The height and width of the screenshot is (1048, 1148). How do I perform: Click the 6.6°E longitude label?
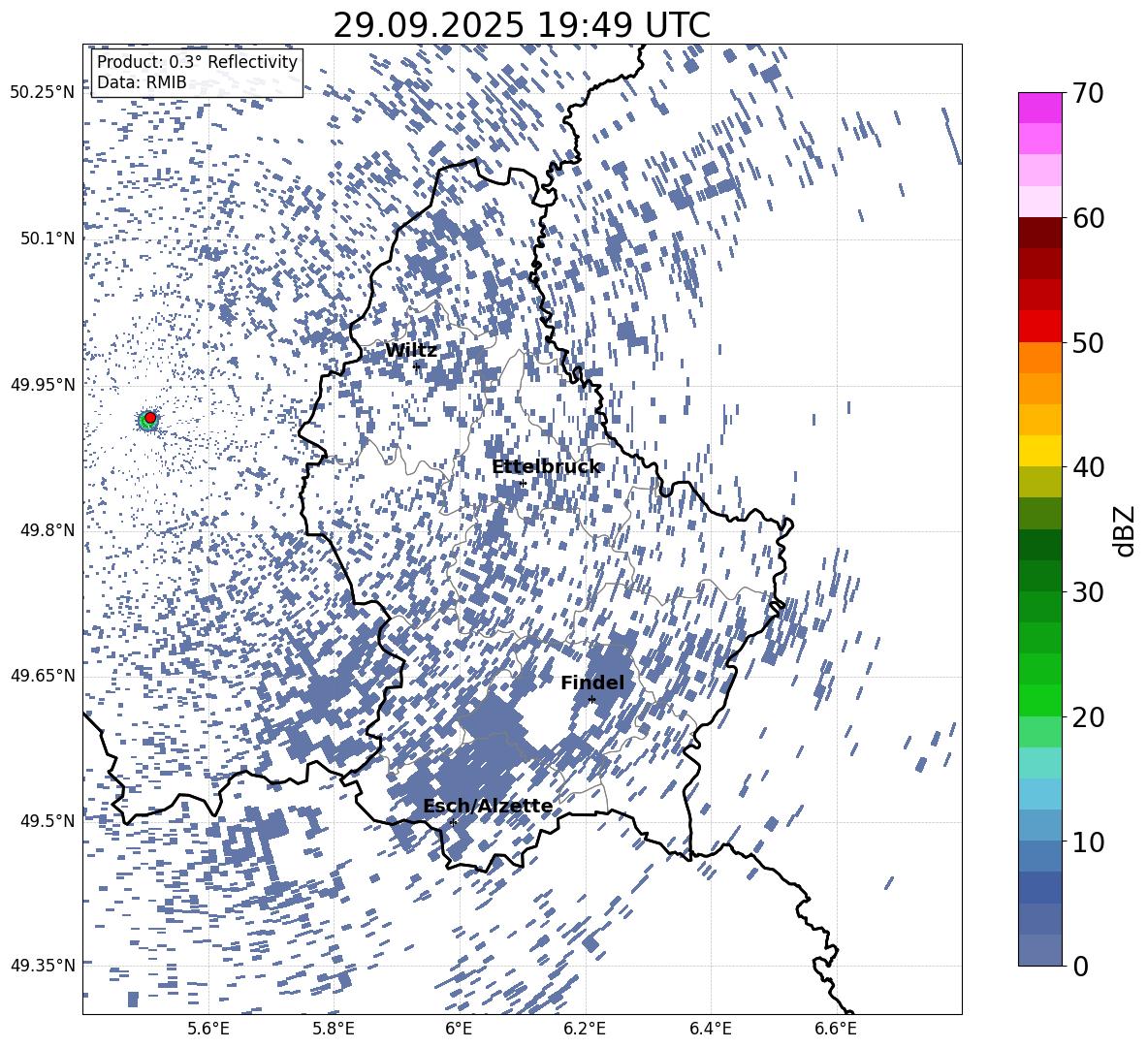click(x=836, y=1029)
